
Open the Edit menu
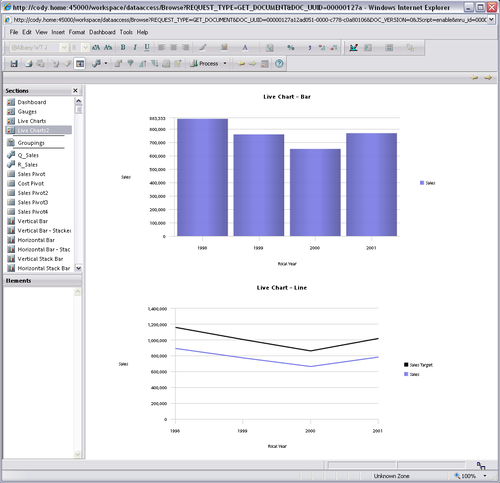[x=27, y=32]
